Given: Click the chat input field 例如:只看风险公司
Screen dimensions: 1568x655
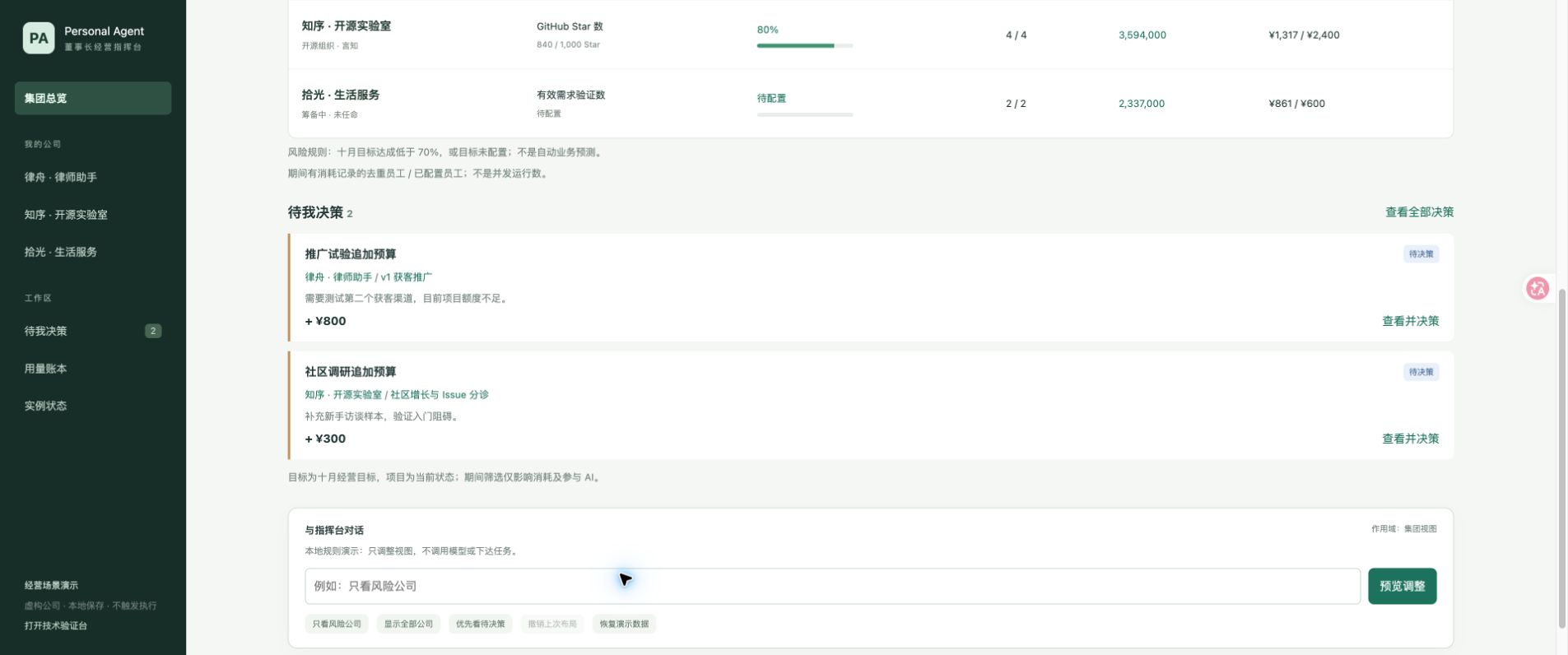Looking at the screenshot, I should tap(832, 586).
